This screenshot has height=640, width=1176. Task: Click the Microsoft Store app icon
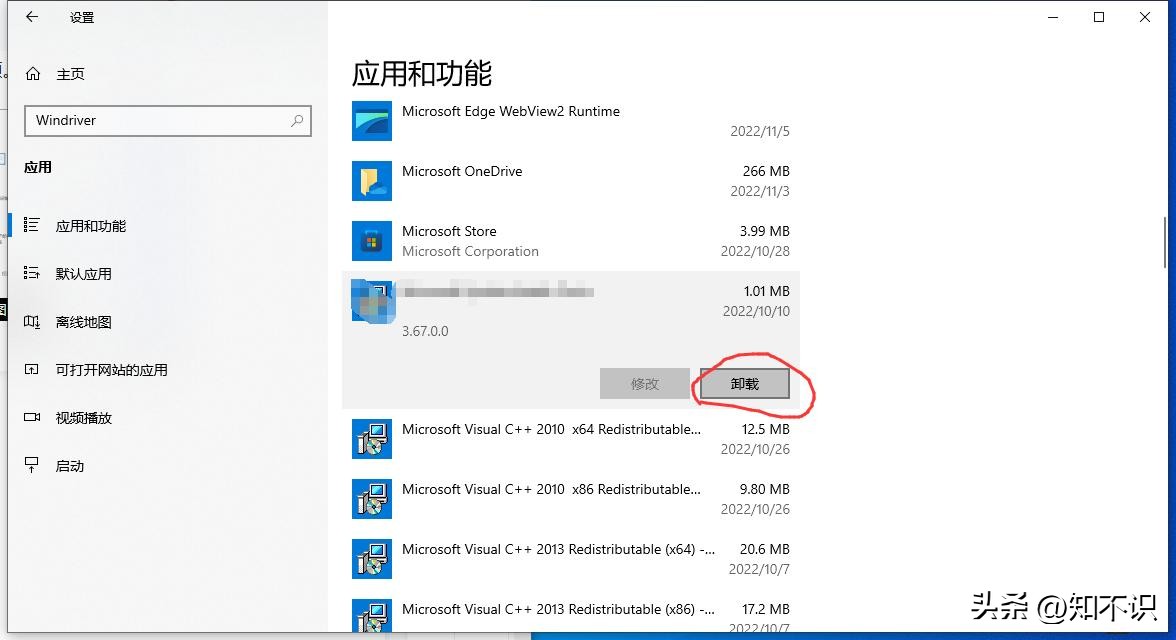pos(371,240)
